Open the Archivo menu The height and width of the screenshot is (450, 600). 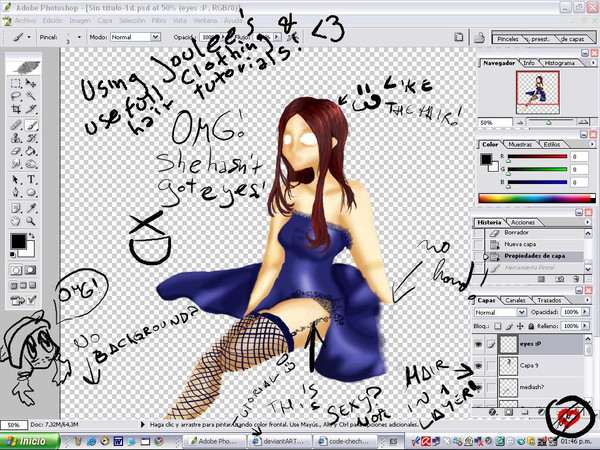coord(25,21)
